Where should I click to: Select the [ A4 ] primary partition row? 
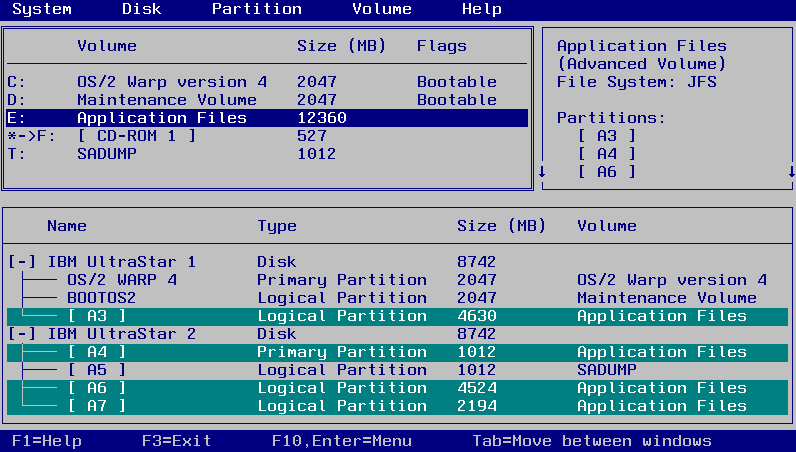click(x=397, y=352)
